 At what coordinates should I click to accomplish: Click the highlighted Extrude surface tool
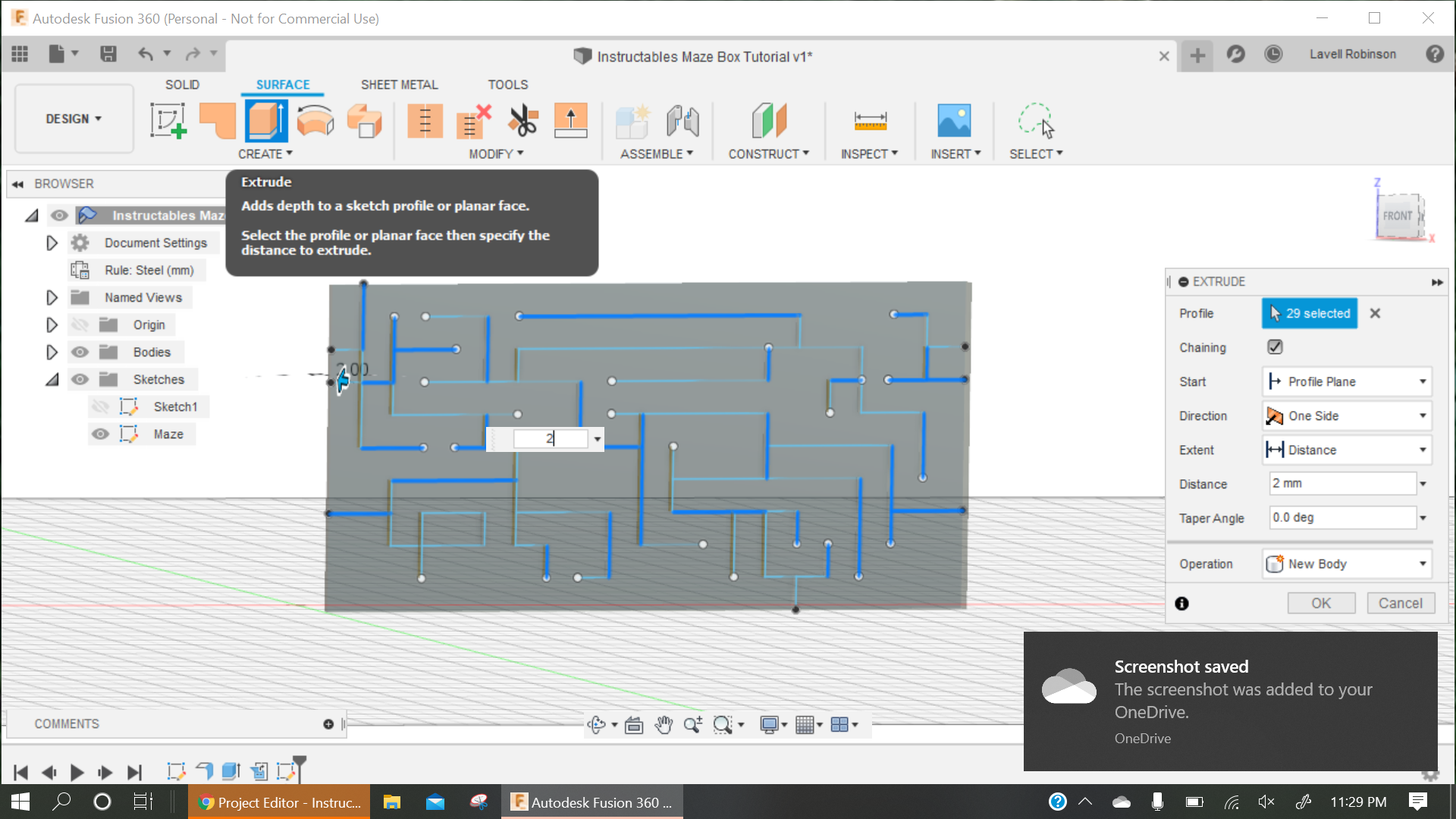pos(266,121)
